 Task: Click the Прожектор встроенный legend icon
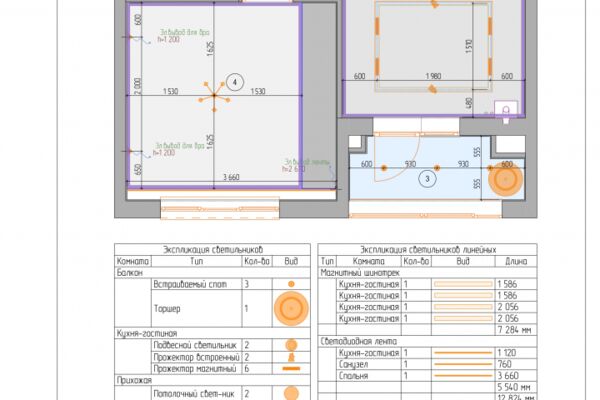(291, 357)
